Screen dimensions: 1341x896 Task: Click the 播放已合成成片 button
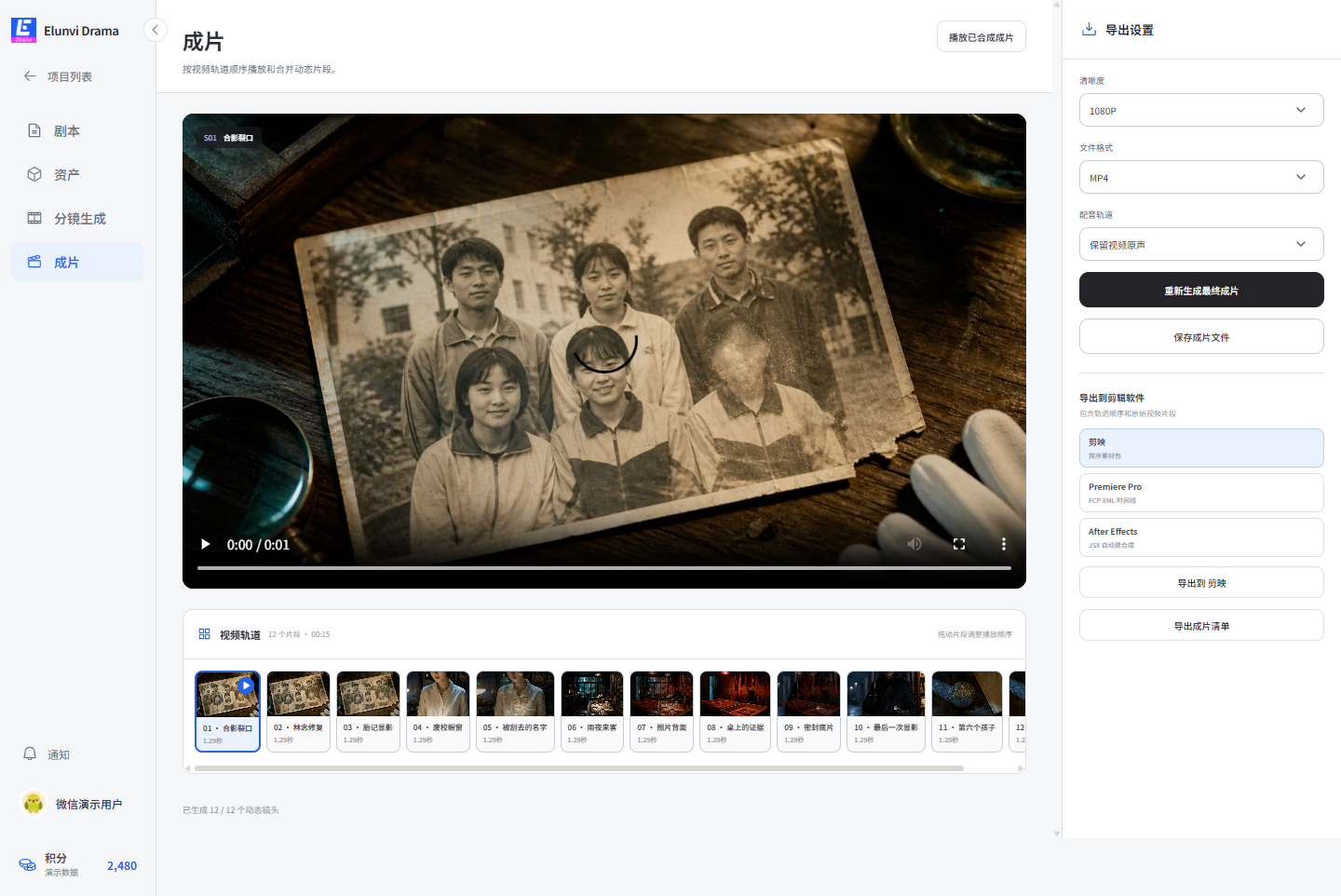click(x=981, y=36)
